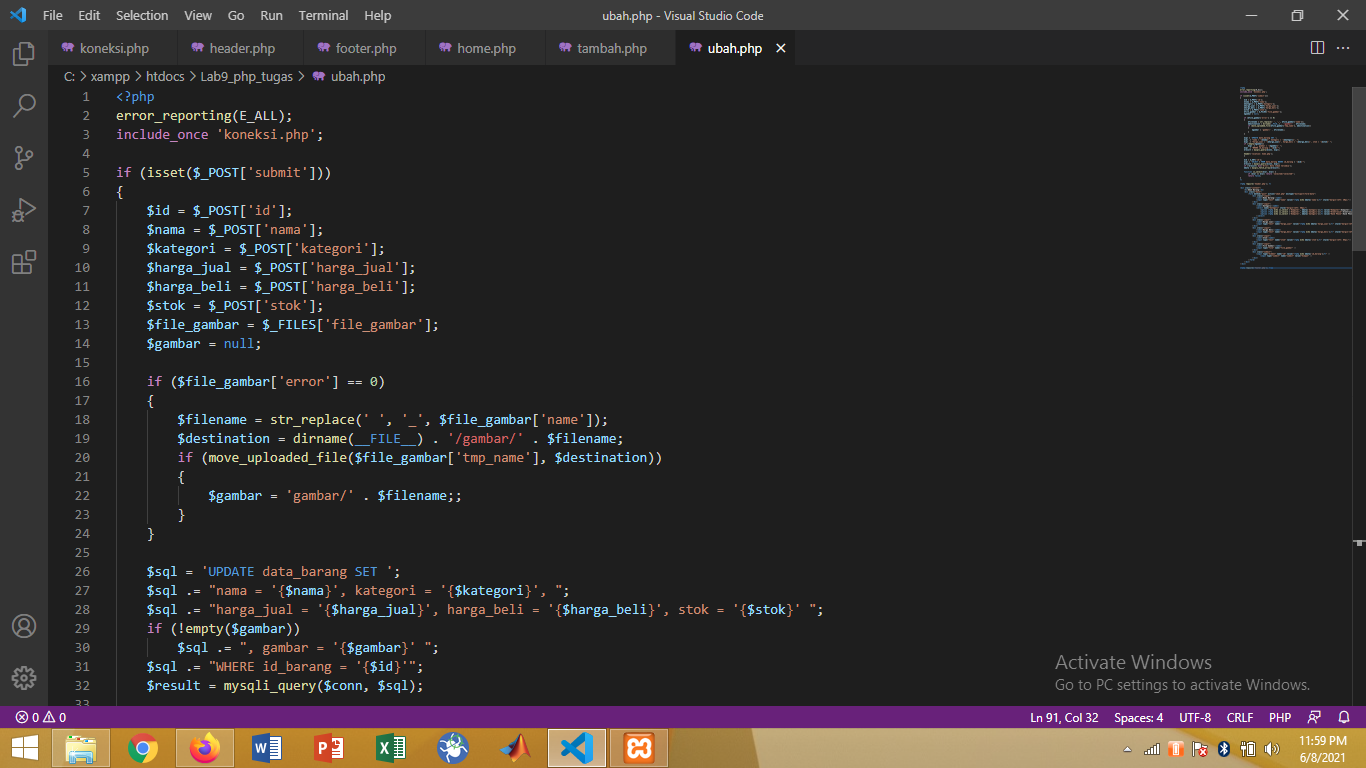Screen dimensions: 1366x768
Task: Open Google Chrome from the taskbar
Action: click(143, 748)
